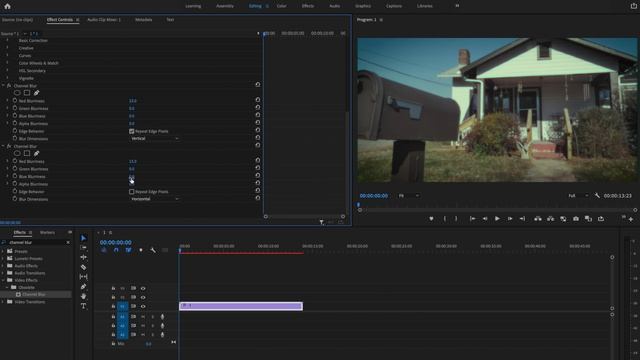Play the sequence in Program Monitor
Viewport: 640px width, 360px height.
(497, 219)
